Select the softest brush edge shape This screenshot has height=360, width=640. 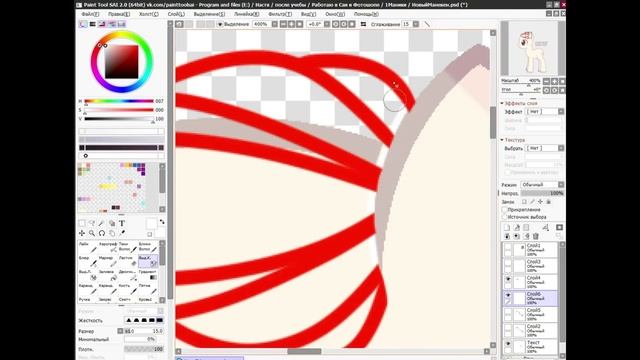tap(129, 320)
